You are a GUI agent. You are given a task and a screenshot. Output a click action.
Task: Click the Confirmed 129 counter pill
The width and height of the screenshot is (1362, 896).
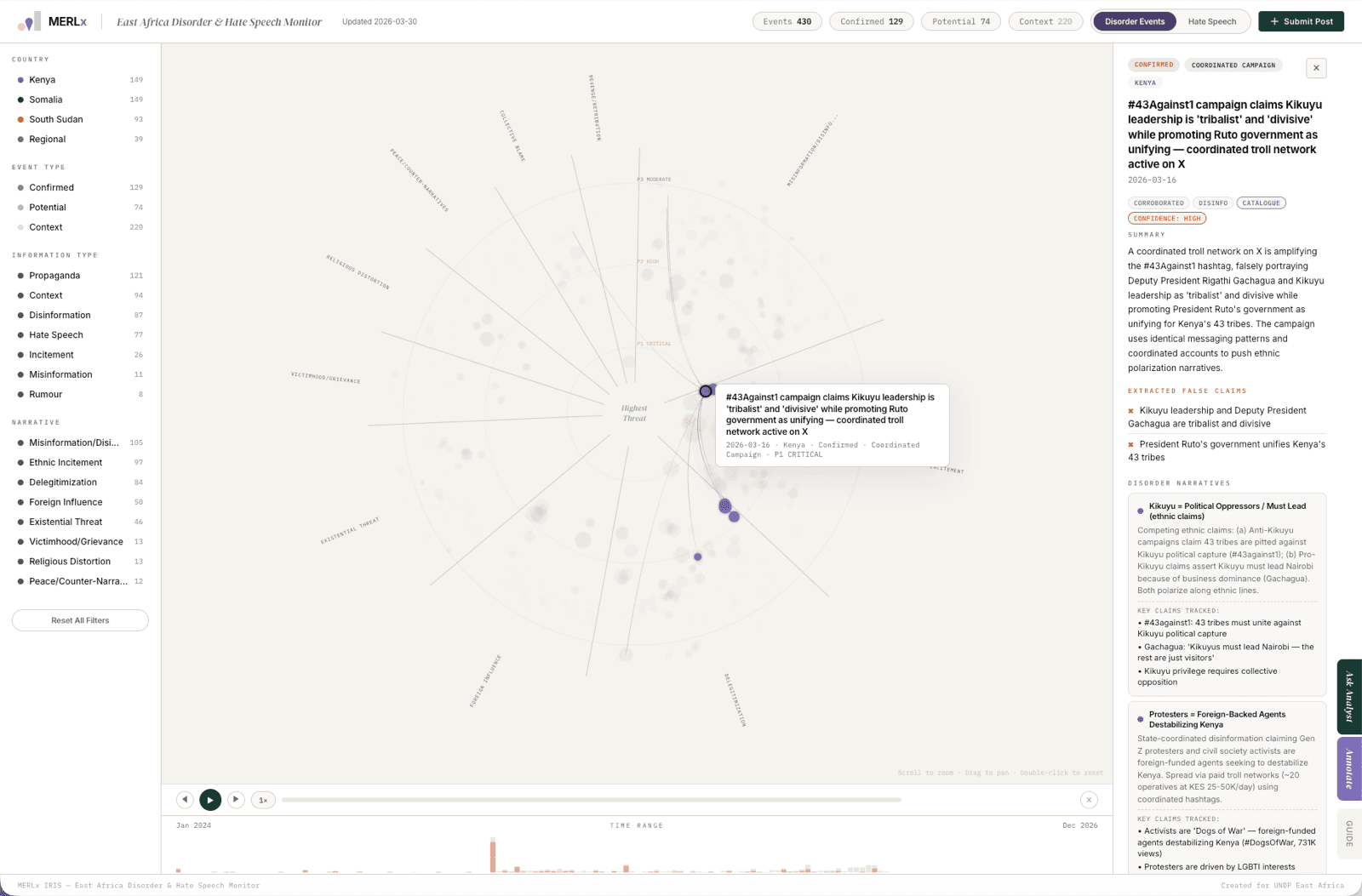[872, 21]
